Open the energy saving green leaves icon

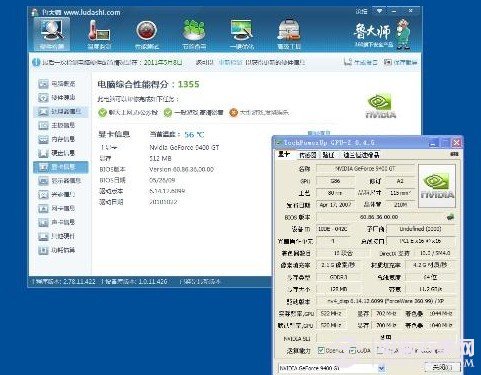(194, 34)
